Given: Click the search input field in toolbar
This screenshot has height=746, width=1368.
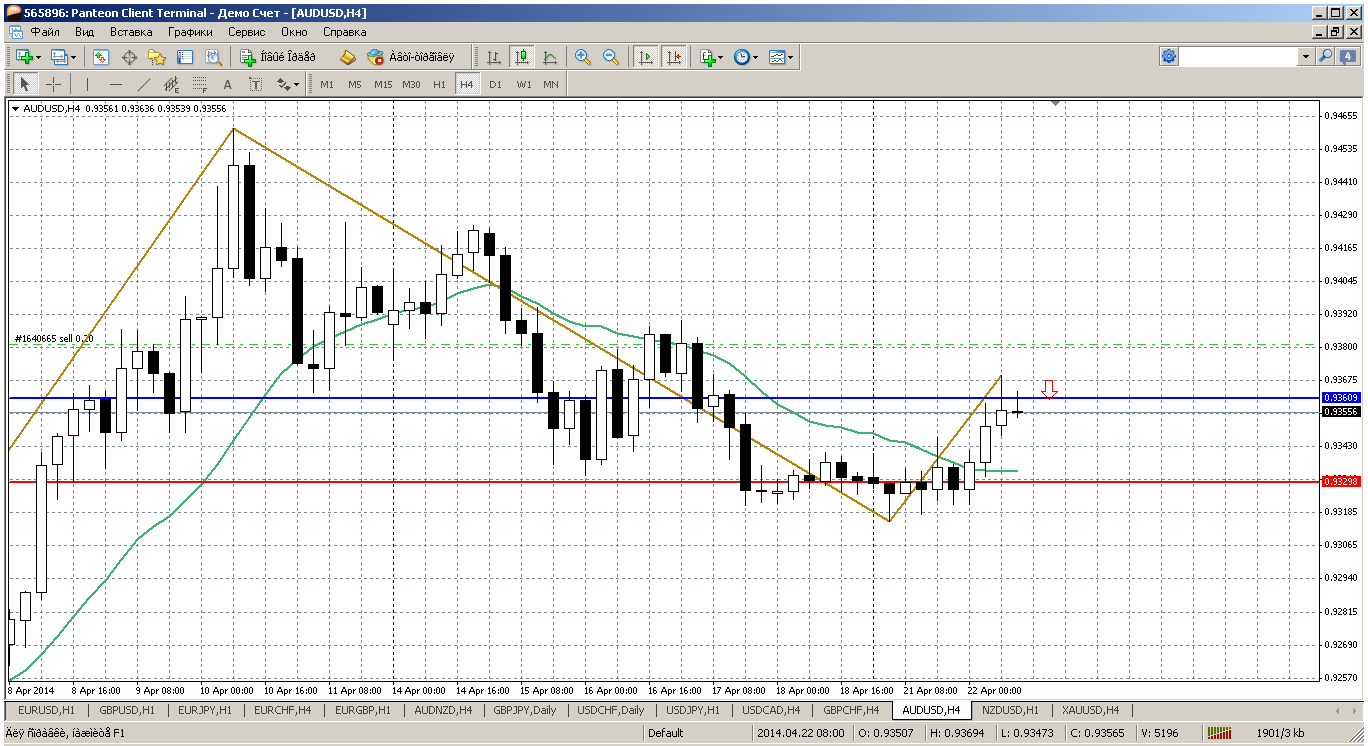Looking at the screenshot, I should 1240,57.
